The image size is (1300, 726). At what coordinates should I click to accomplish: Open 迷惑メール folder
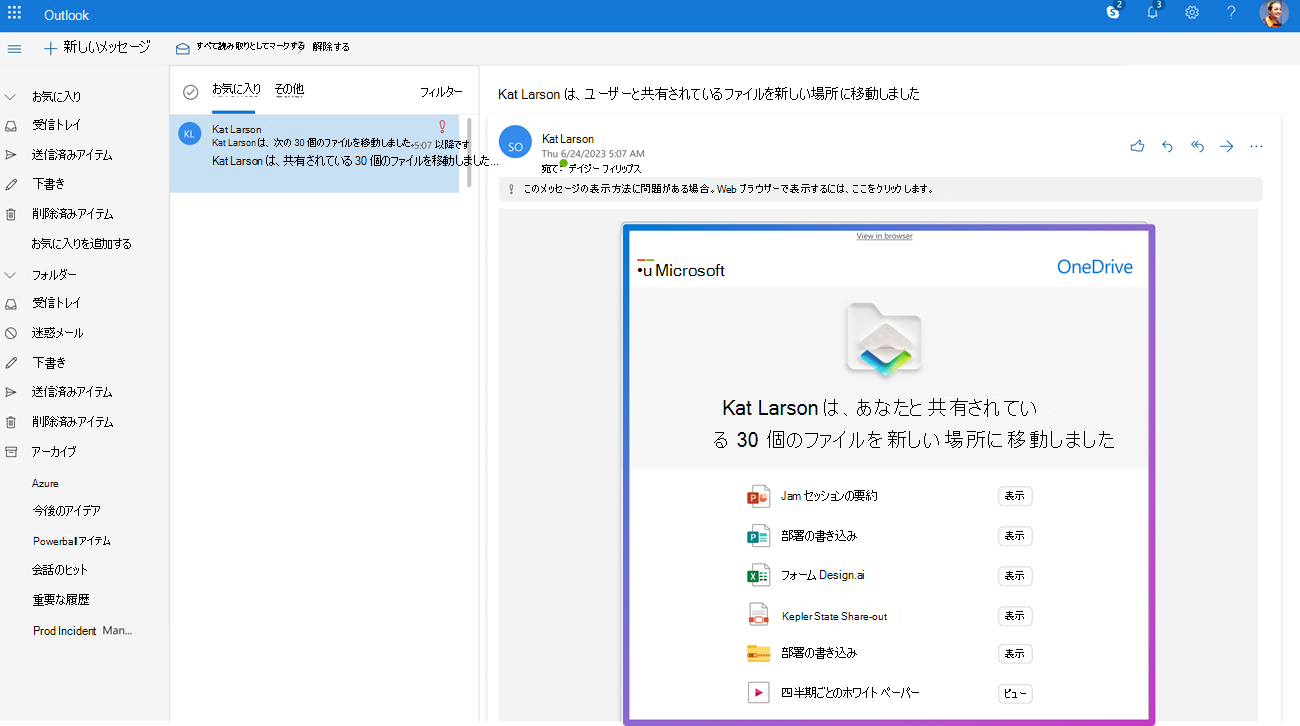pyautogui.click(x=57, y=333)
